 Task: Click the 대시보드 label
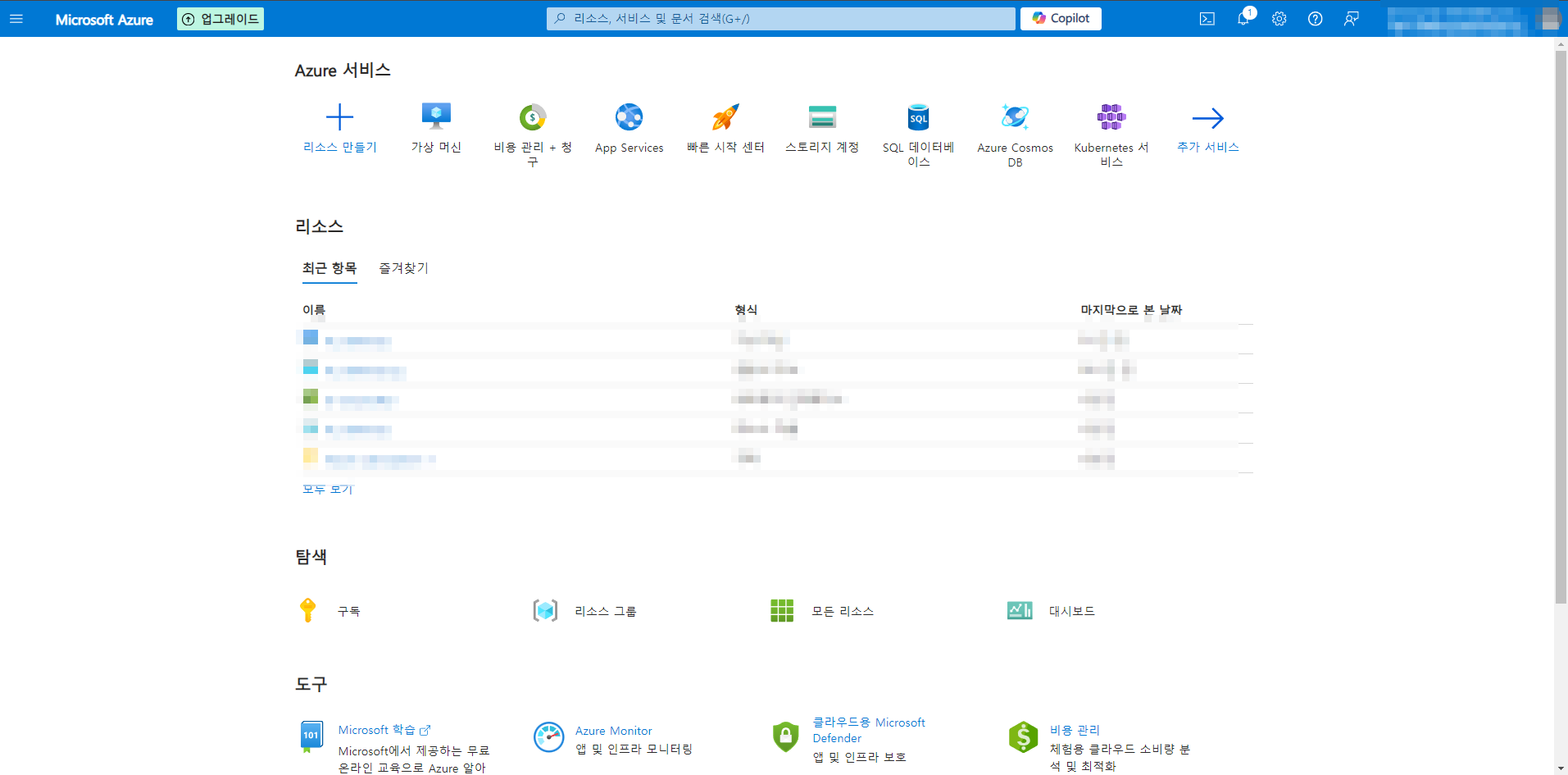tap(1072, 611)
